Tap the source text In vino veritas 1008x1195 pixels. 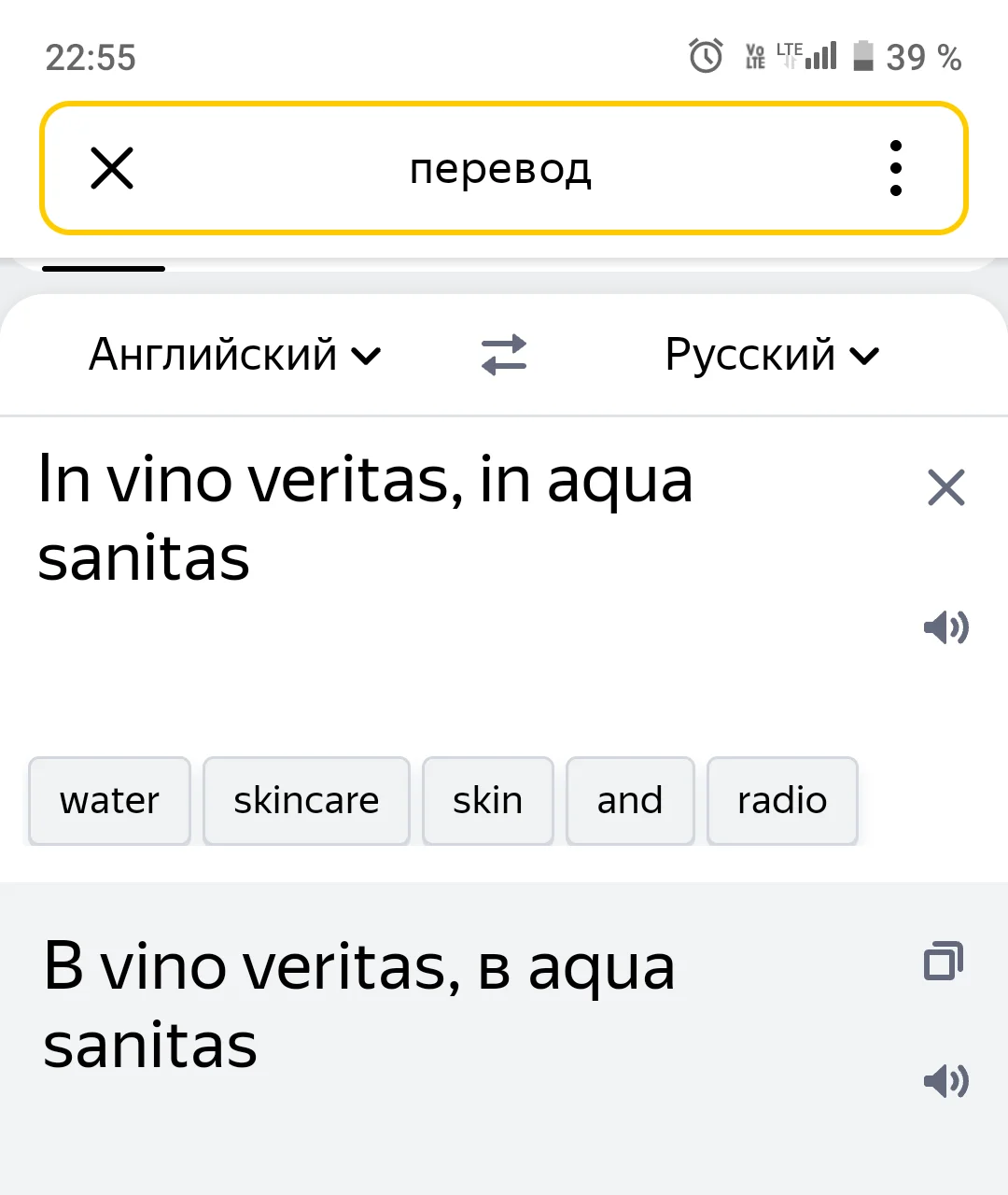364,518
